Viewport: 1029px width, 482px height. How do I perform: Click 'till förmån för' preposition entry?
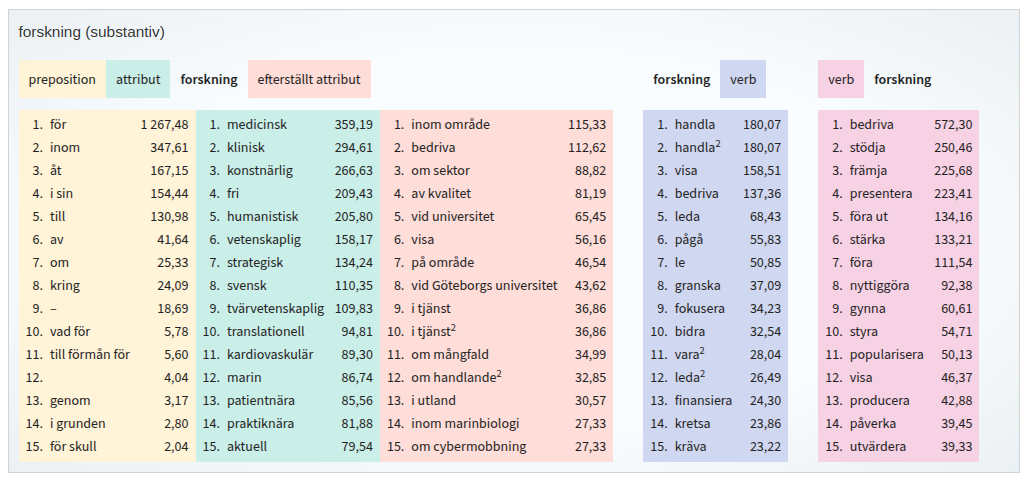(90, 355)
